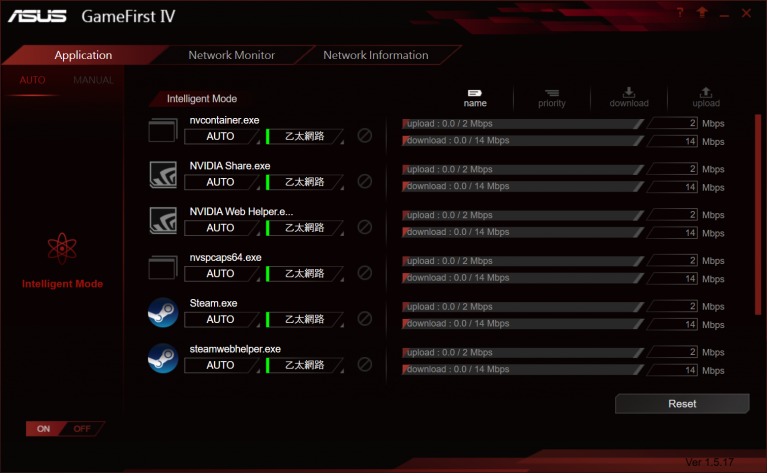
Task: Click the NVIDIA Share.exe process name
Action: click(230, 166)
